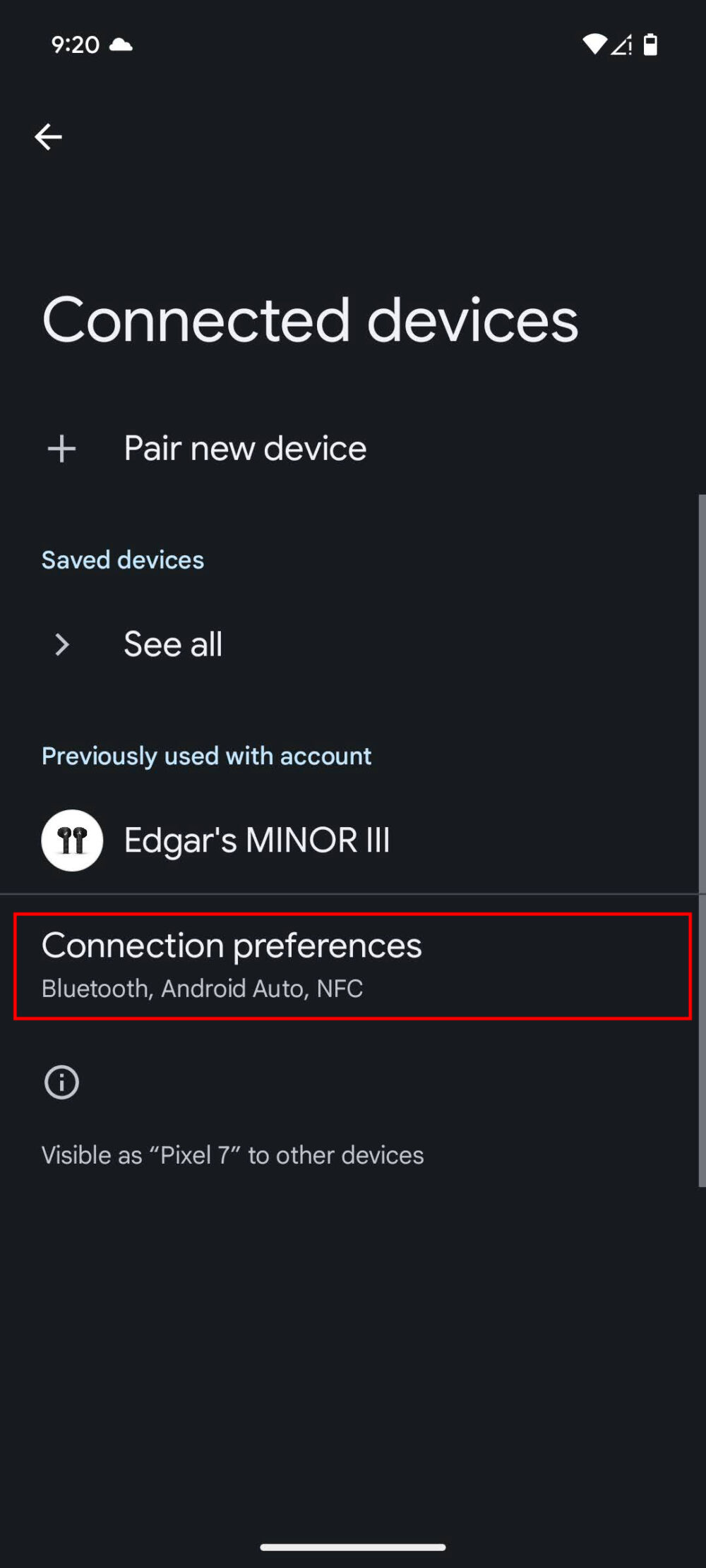
Task: Tap Visible as Pixel 7 to other devices
Action: 232,1154
